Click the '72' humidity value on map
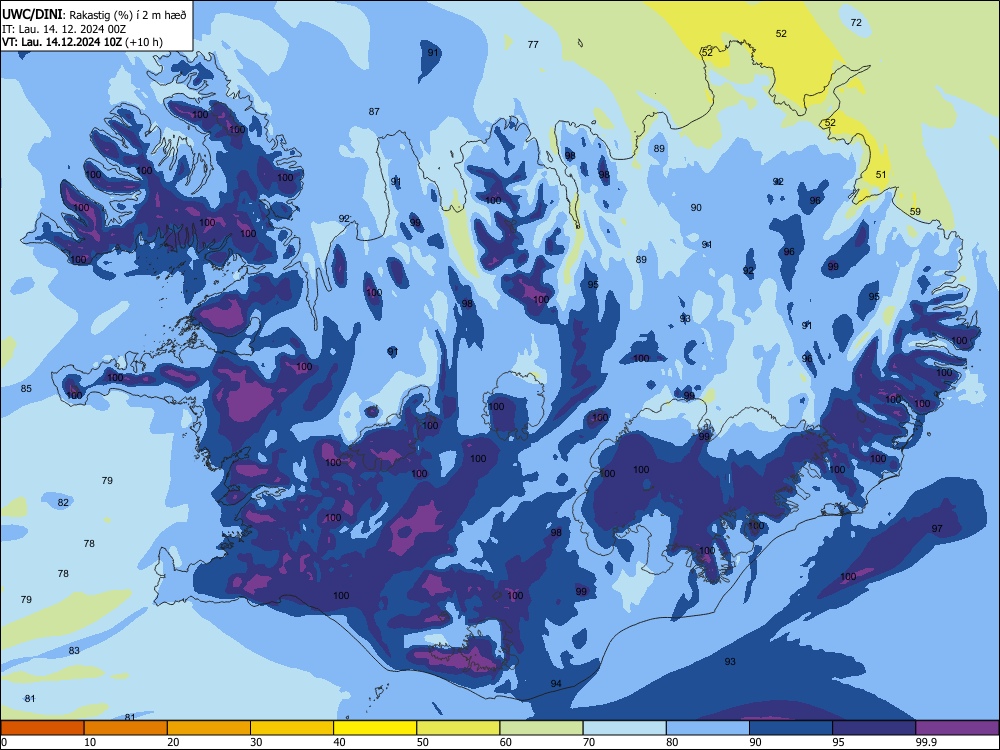Image resolution: width=1000 pixels, height=750 pixels. [856, 22]
